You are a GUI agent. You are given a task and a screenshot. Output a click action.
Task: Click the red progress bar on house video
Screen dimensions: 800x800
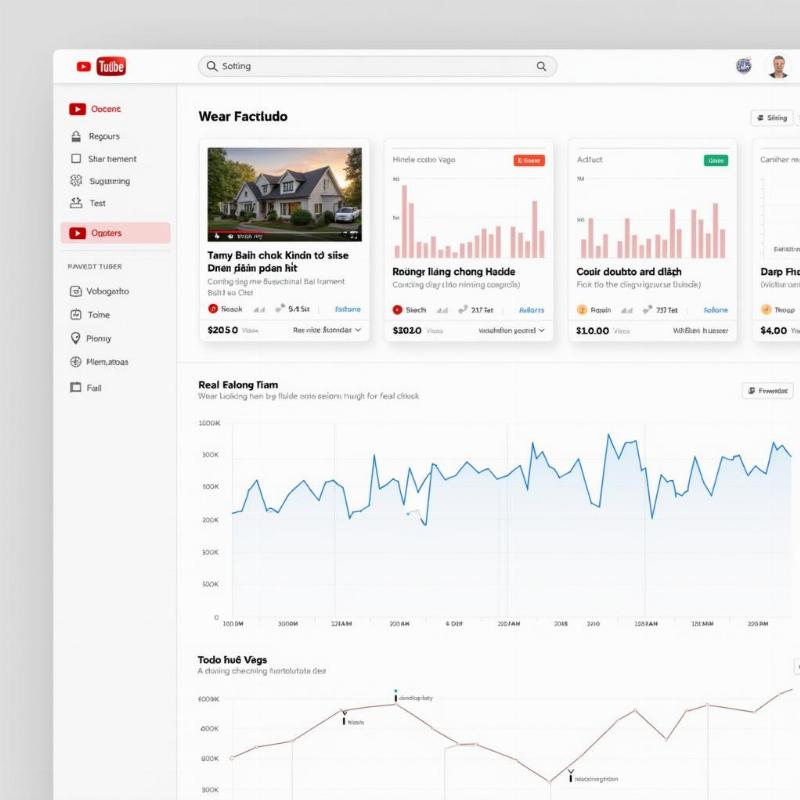click(x=240, y=232)
